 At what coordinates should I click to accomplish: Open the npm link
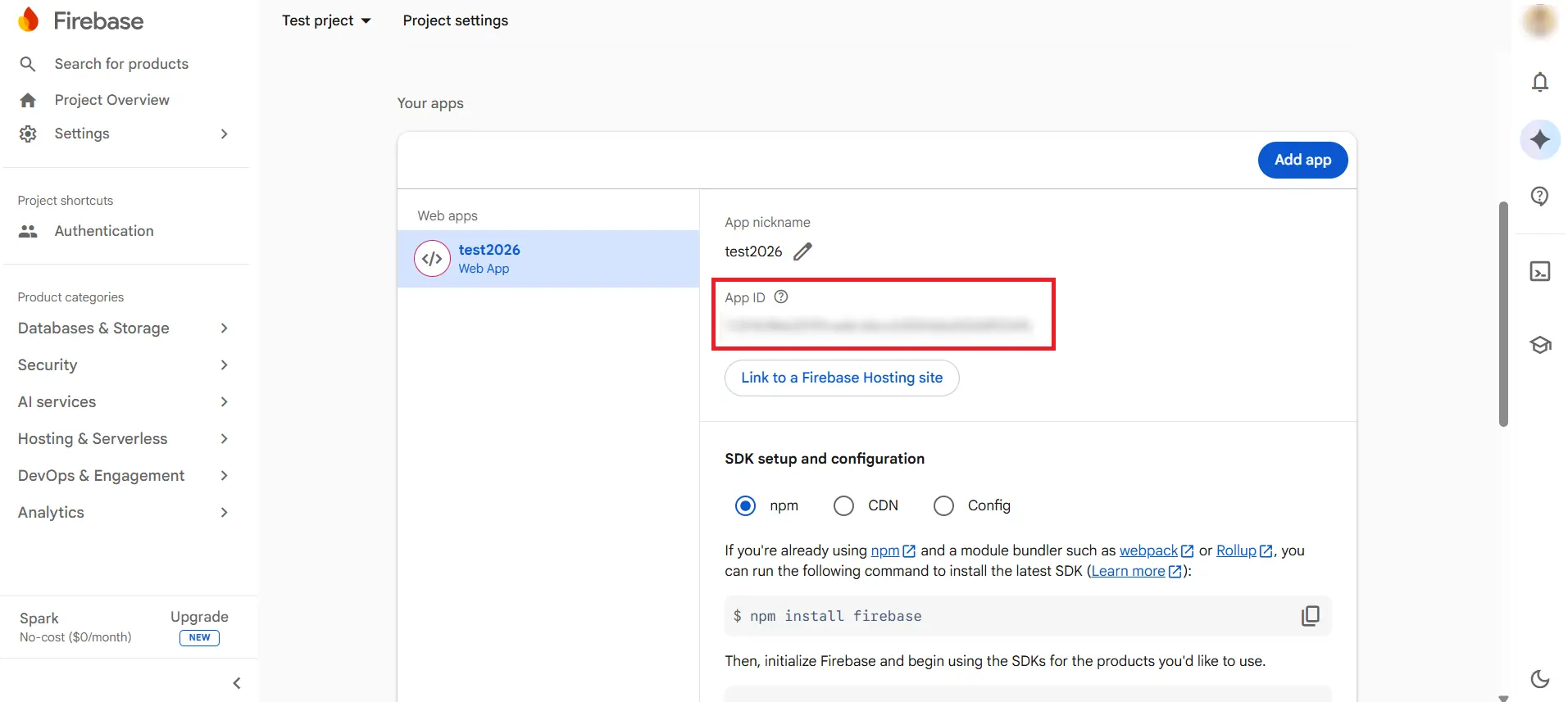coord(893,550)
